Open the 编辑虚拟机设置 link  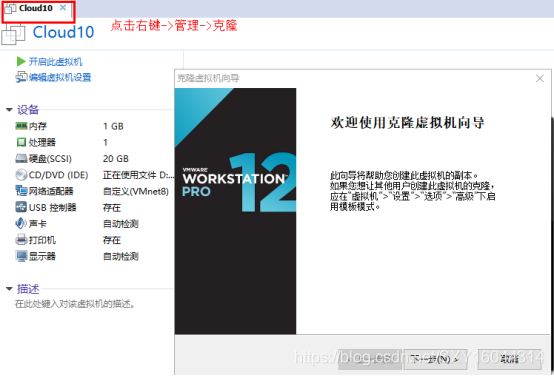tap(60, 77)
